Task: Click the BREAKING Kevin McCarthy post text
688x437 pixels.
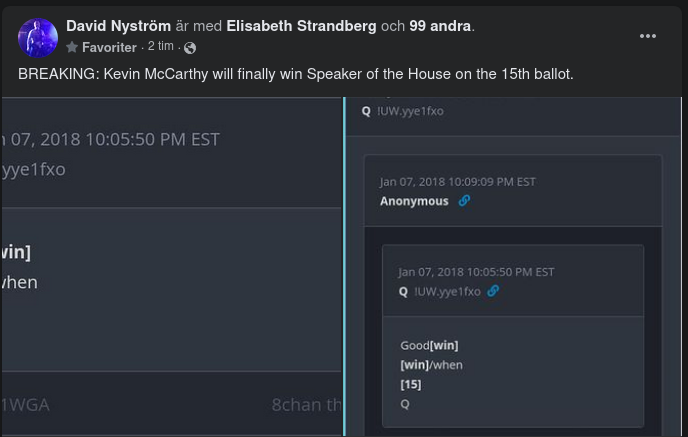Action: pos(296,74)
